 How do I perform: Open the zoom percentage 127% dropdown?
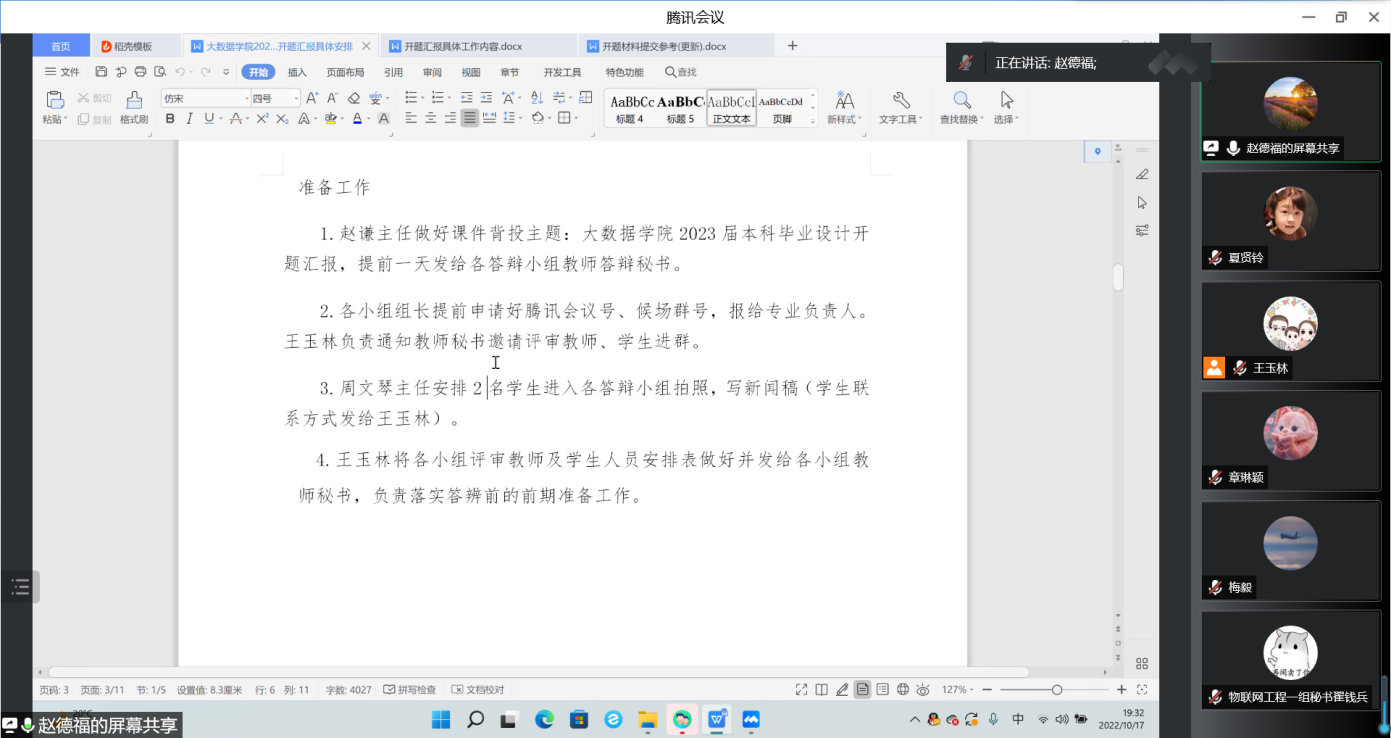(x=959, y=690)
